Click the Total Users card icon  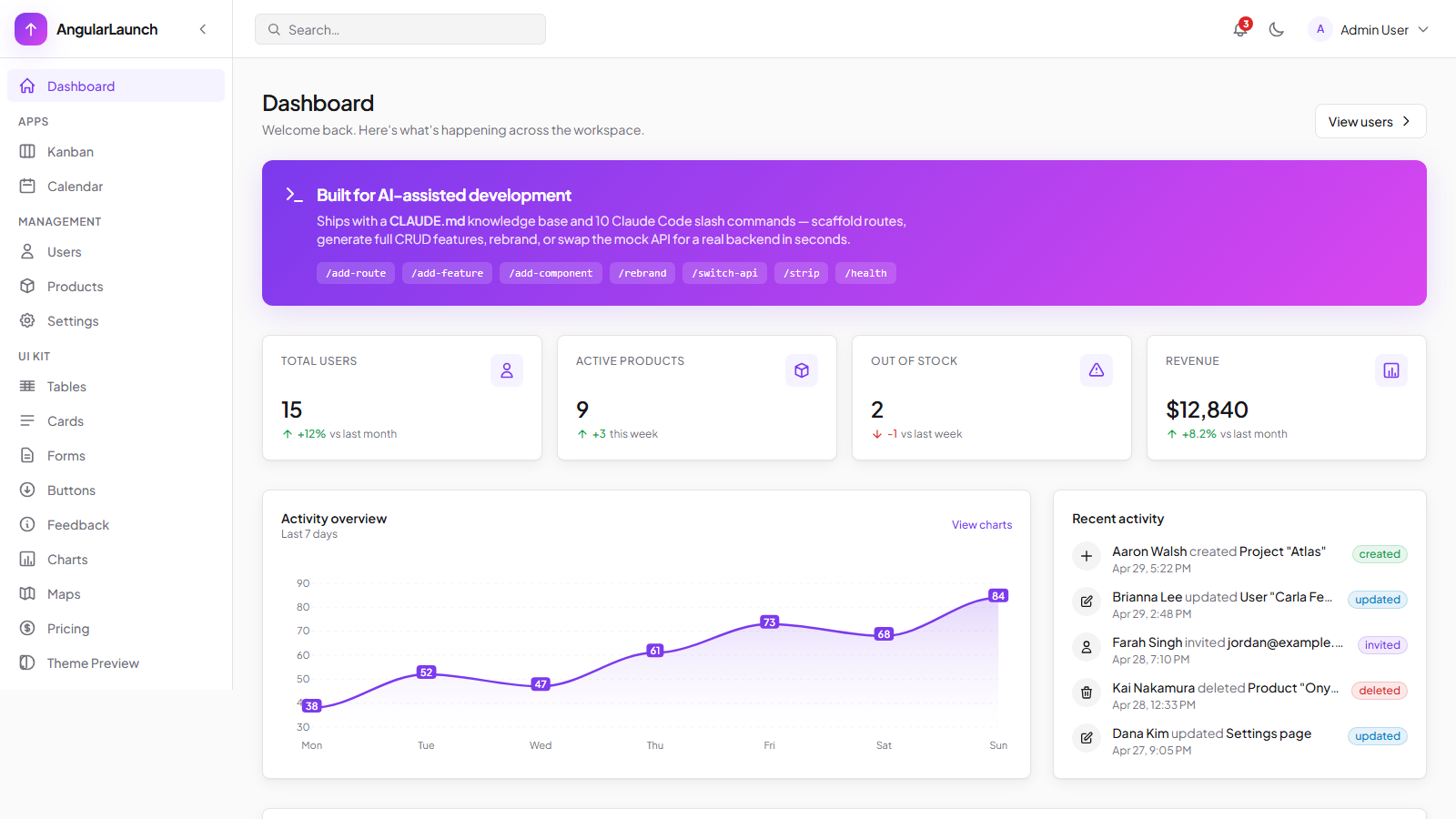[x=507, y=370]
